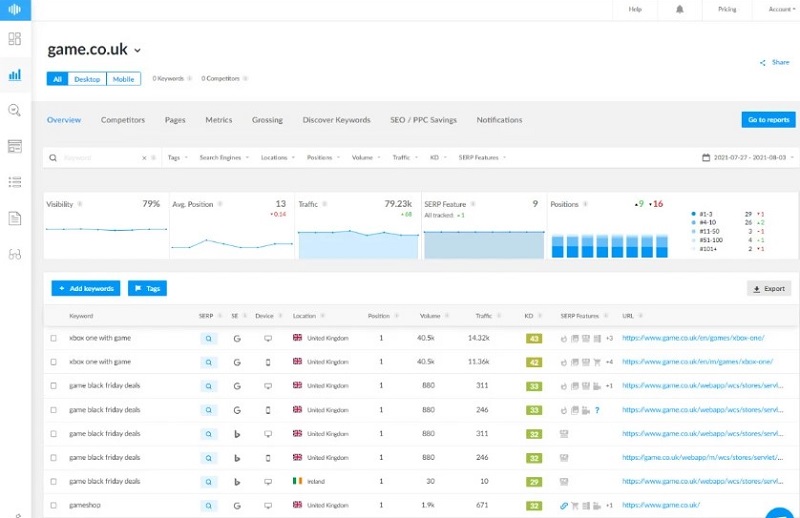Viewport: 800px width, 518px height.
Task: Open SERP view for the 'gameshop' row
Action: click(209, 506)
